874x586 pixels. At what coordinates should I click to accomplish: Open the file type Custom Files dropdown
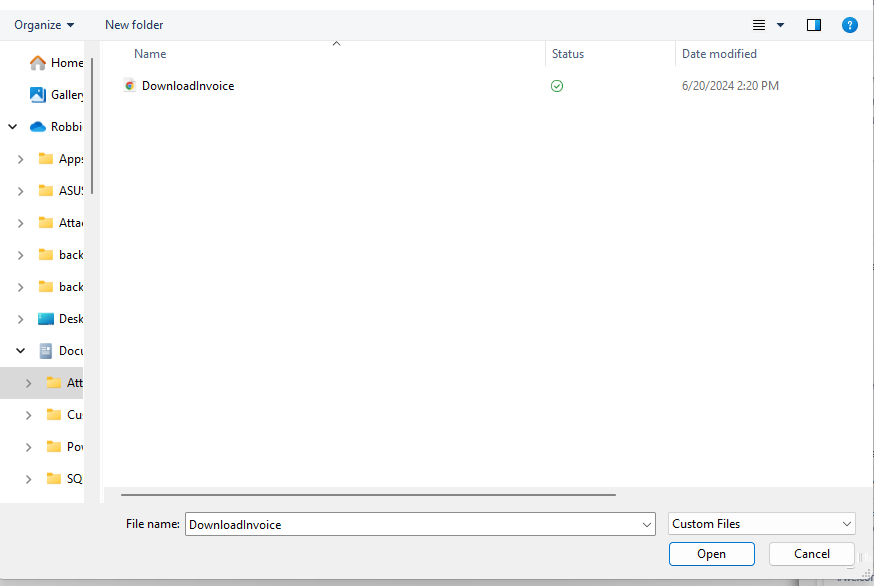(x=761, y=523)
